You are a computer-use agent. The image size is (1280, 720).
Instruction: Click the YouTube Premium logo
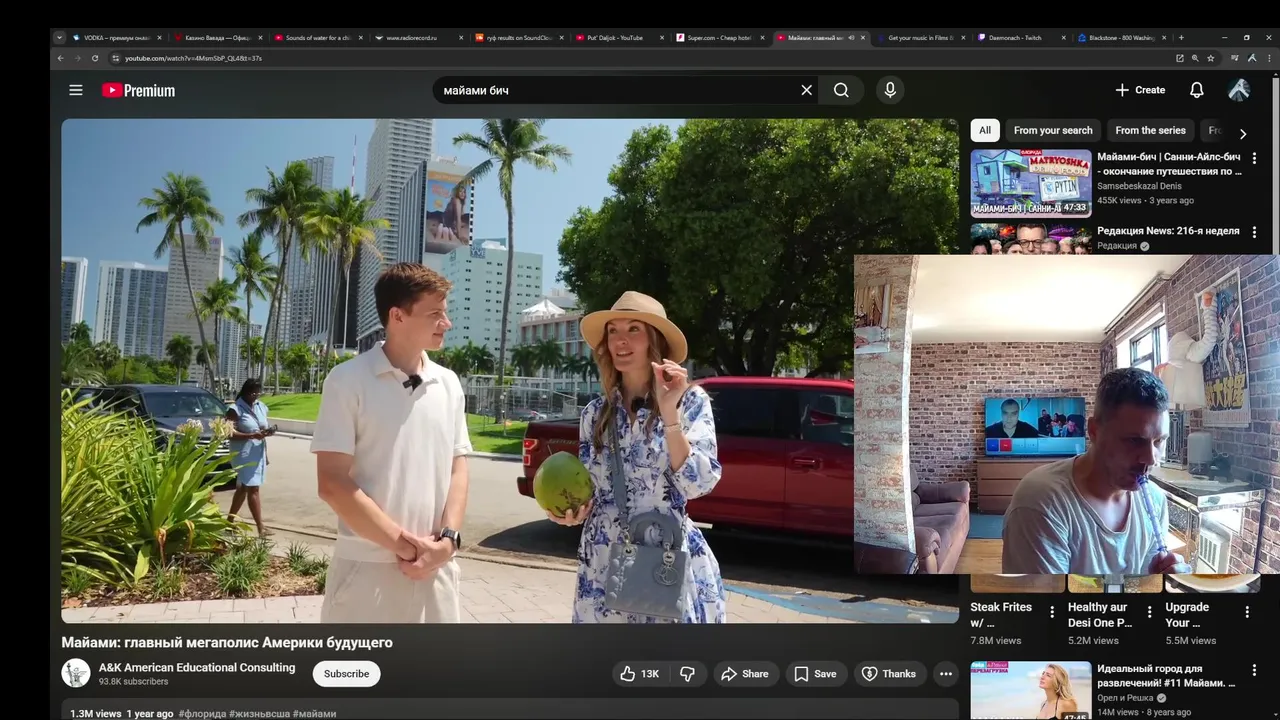[138, 90]
